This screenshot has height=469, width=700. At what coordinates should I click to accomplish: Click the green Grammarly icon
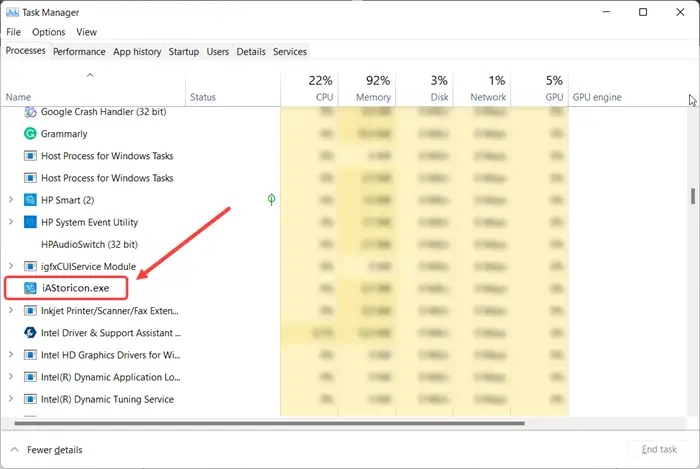[30, 133]
